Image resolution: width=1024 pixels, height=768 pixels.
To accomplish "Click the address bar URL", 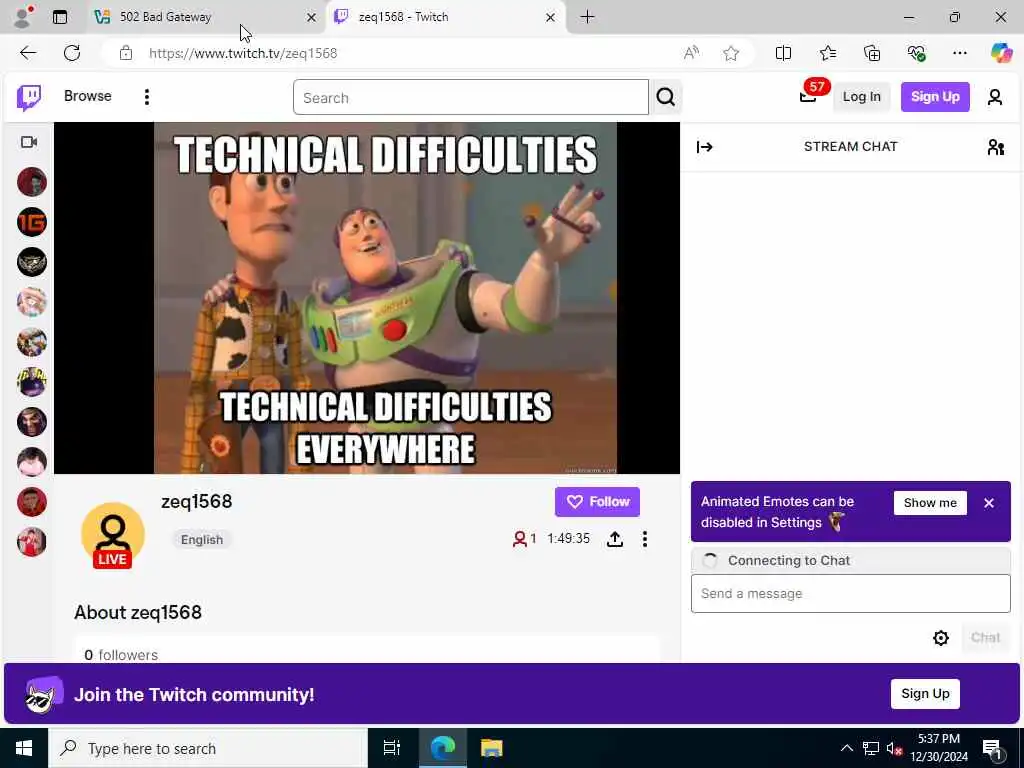I will tap(243, 54).
